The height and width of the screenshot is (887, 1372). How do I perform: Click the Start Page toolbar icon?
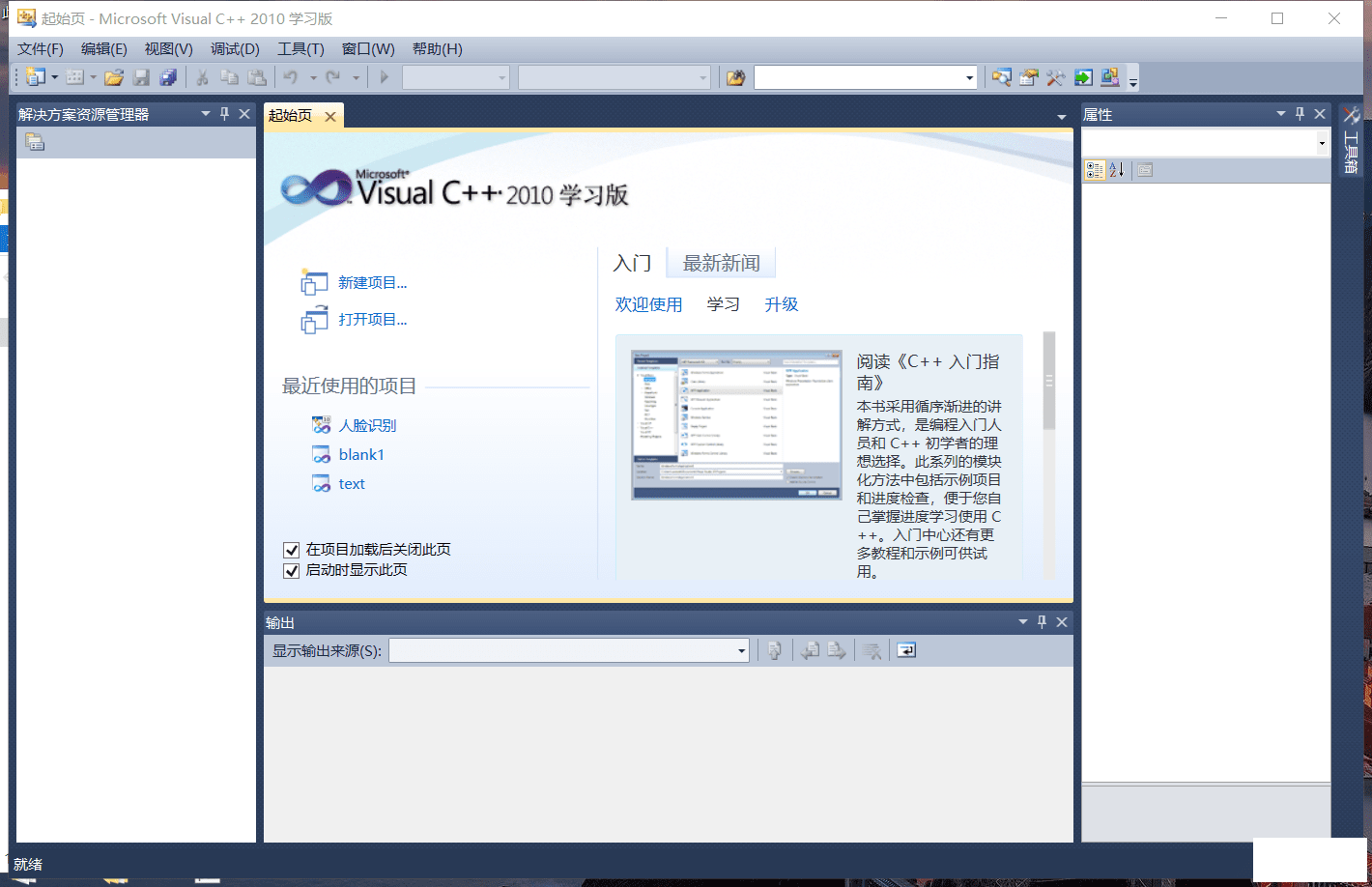click(x=1083, y=77)
